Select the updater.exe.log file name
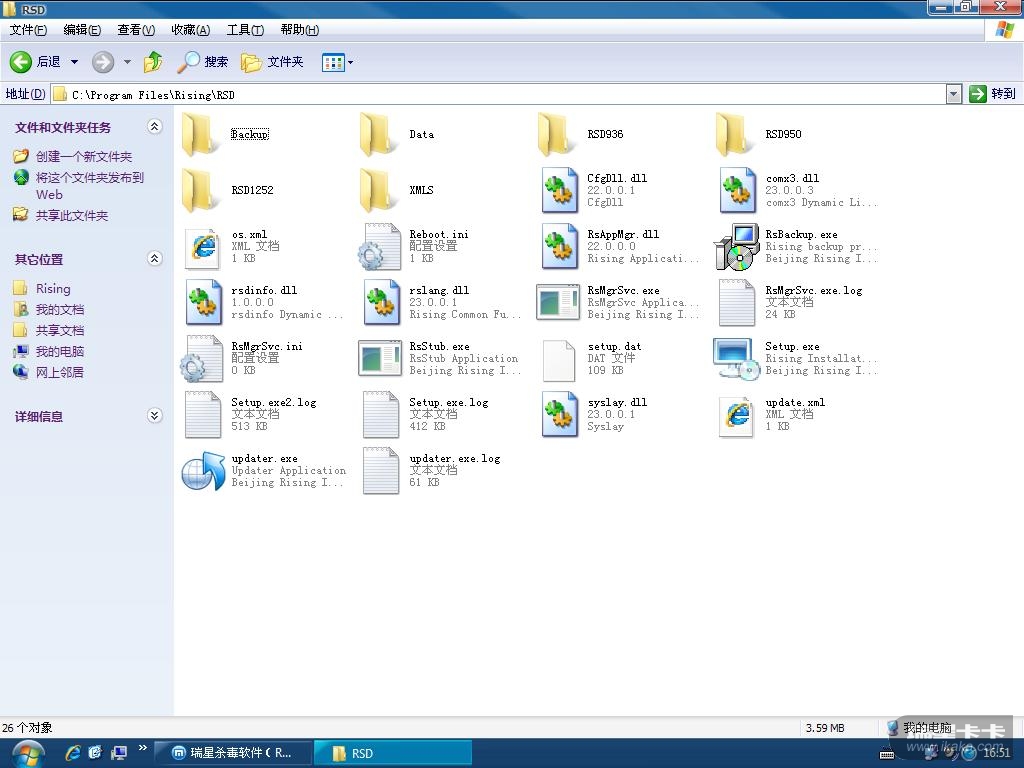 455,459
